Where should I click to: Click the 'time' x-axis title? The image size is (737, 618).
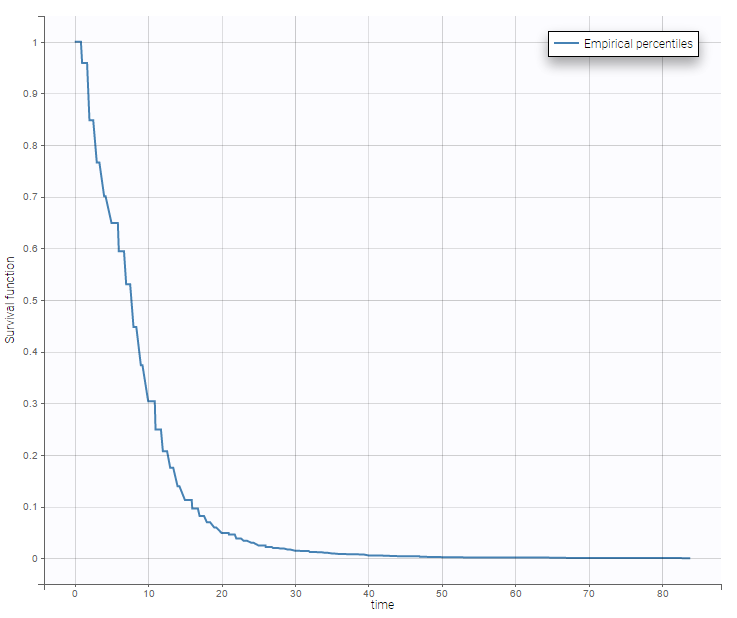point(382,605)
